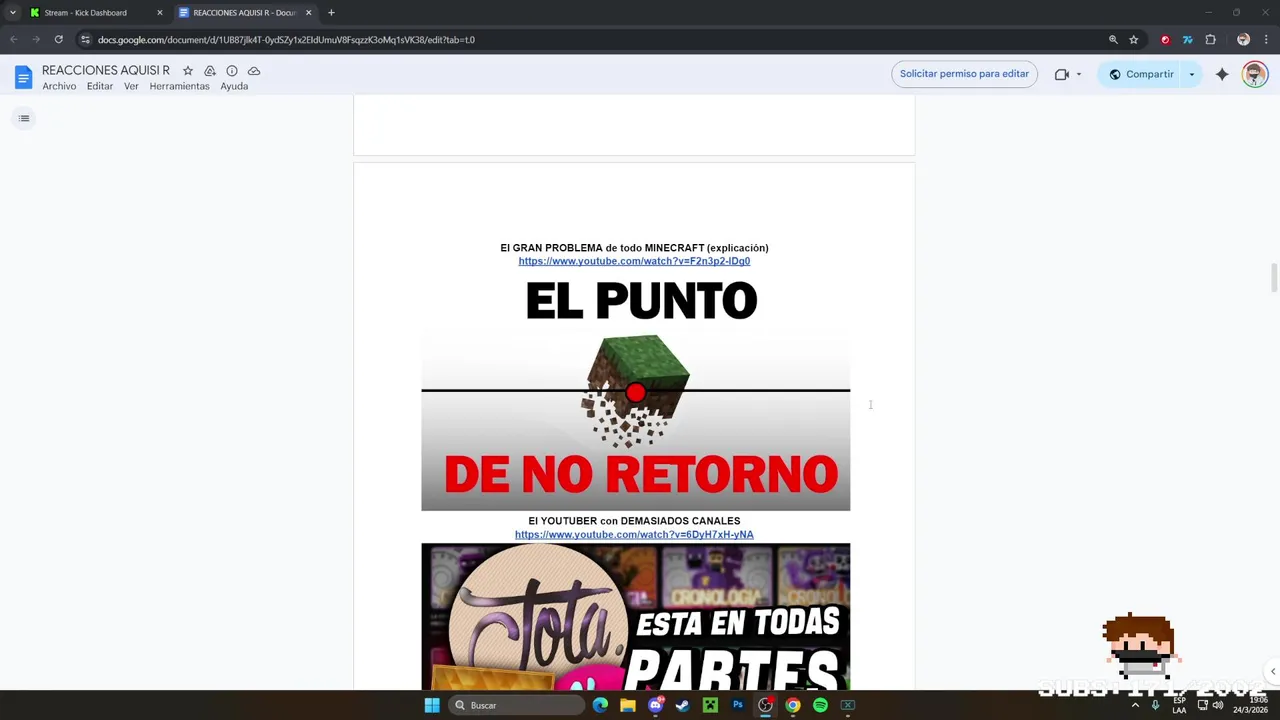Open the blue 7TV extension icon
The height and width of the screenshot is (720, 1280).
click(1187, 40)
